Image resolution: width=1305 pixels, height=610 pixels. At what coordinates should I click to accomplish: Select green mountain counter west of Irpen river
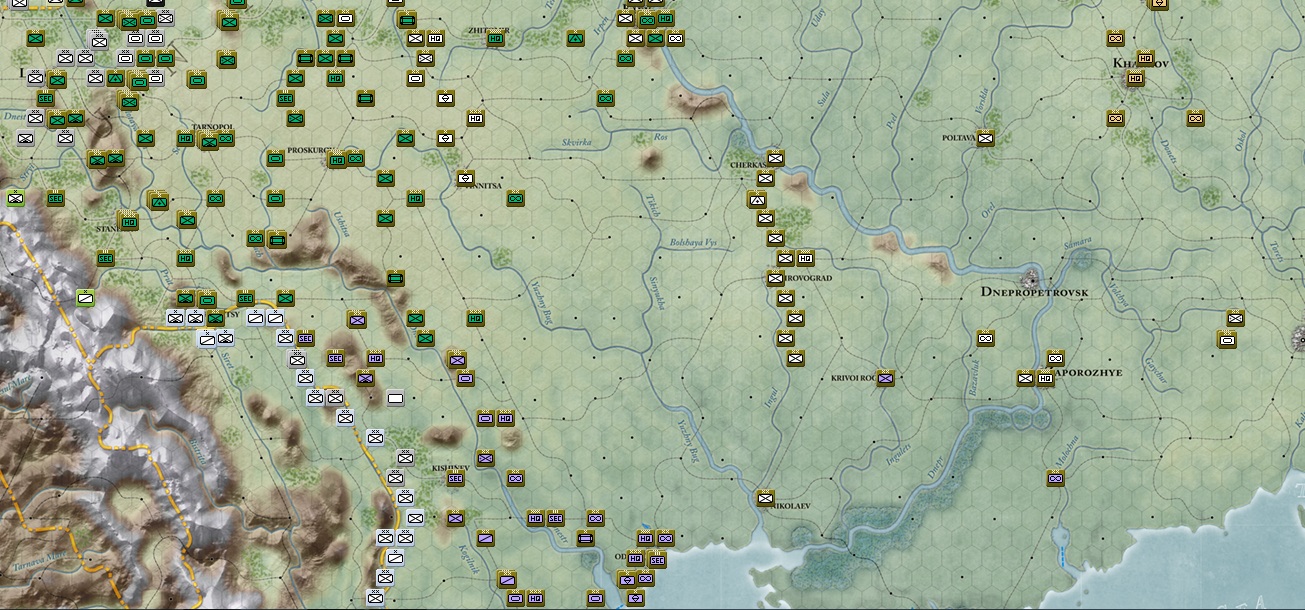pos(575,39)
